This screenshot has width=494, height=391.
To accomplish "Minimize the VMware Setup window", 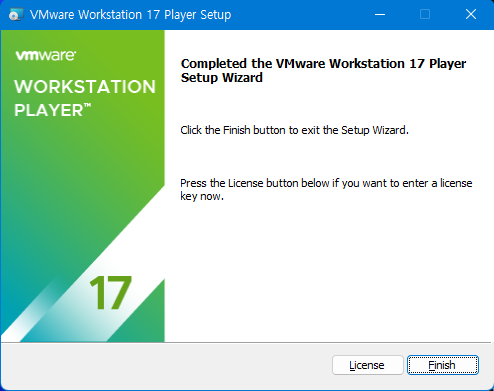I will pyautogui.click(x=380, y=15).
